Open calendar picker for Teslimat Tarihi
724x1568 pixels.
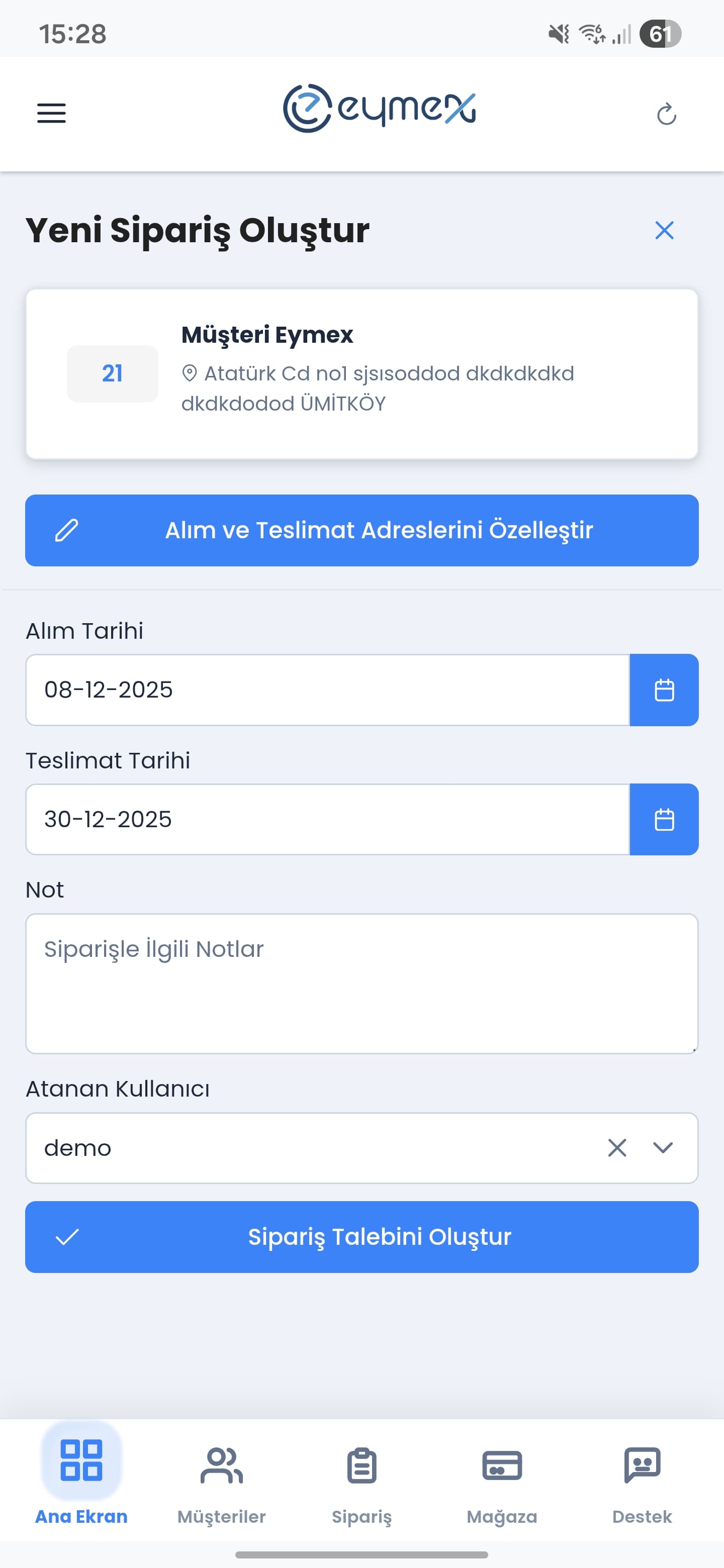664,819
